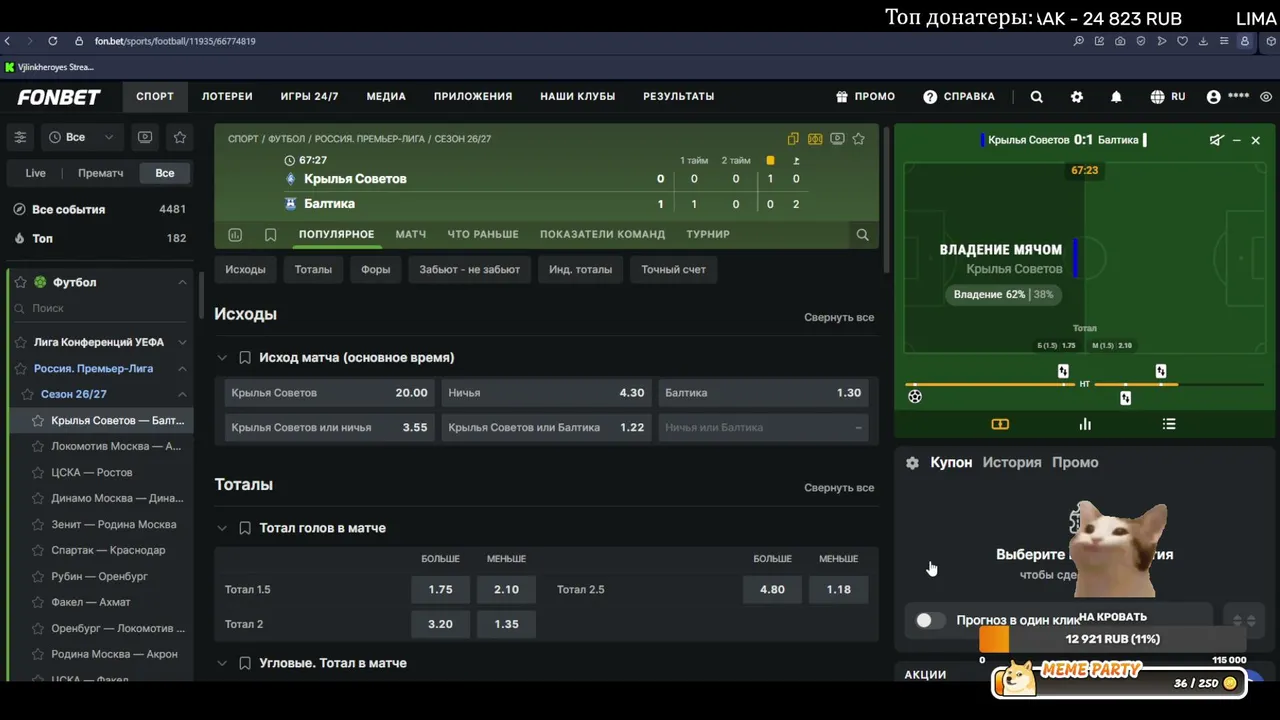Open site search in the Fonbet header

coord(1037,97)
